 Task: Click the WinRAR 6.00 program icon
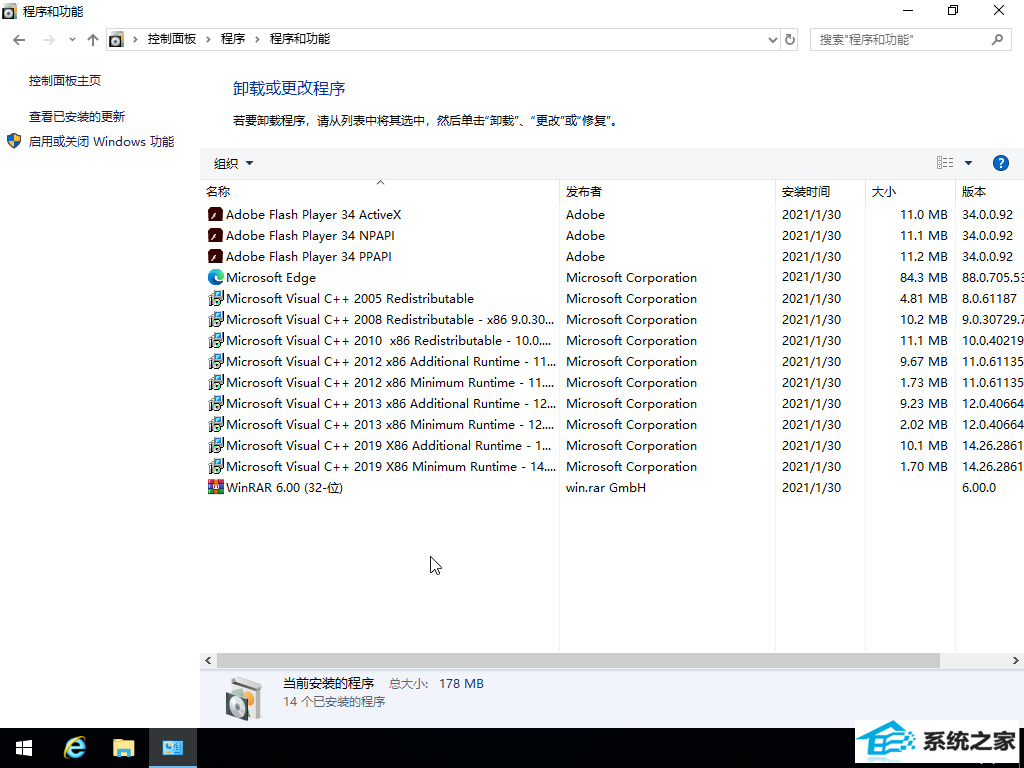coord(216,487)
